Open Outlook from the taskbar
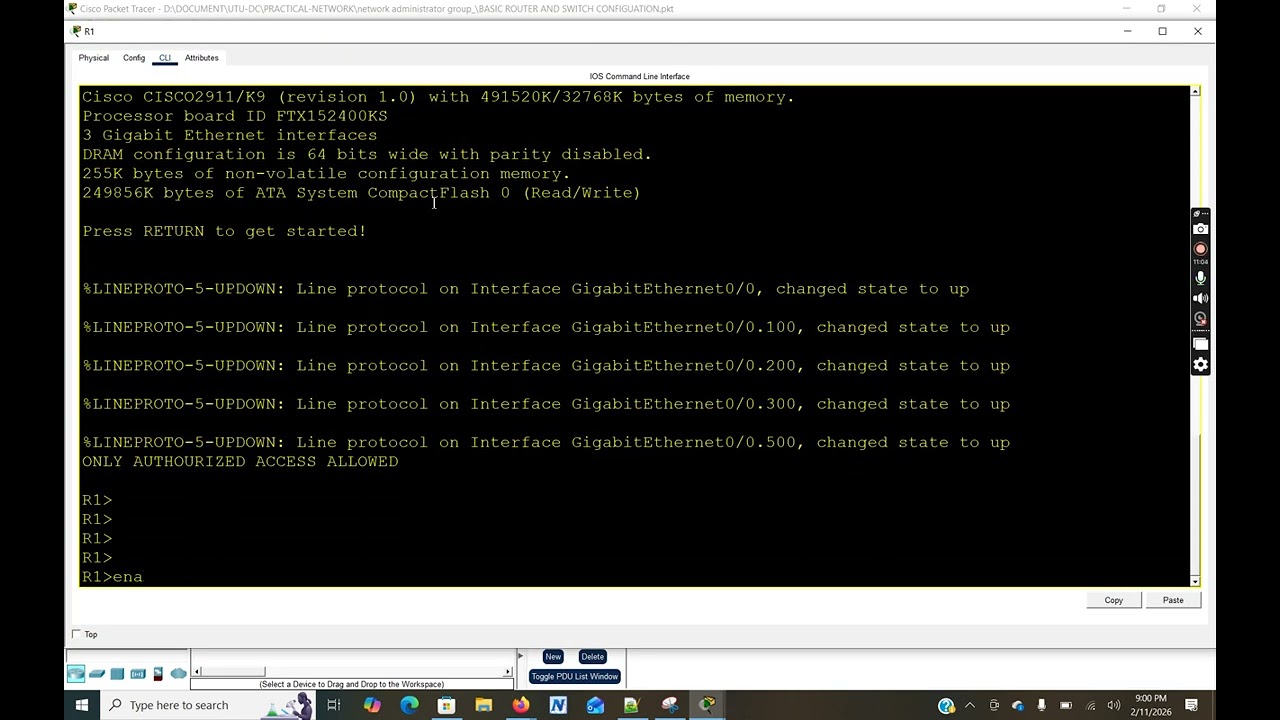Screen dimensions: 1280x720 point(595,705)
